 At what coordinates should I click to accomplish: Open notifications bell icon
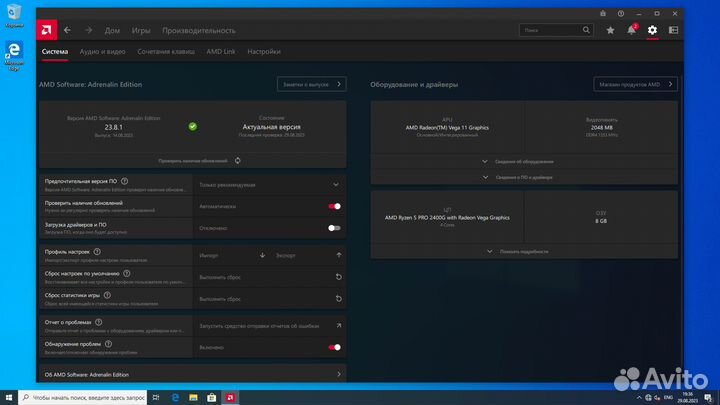pos(631,30)
